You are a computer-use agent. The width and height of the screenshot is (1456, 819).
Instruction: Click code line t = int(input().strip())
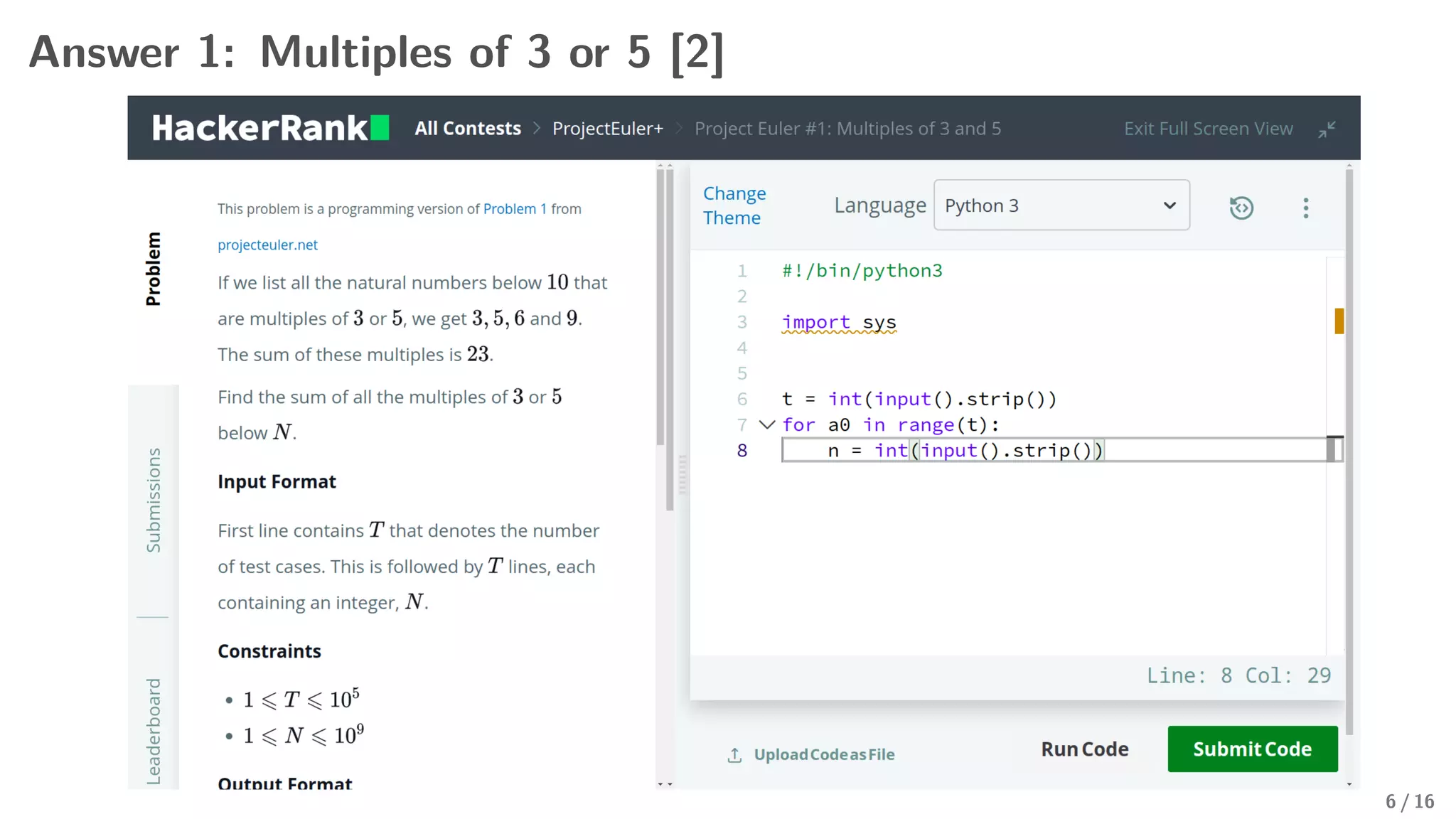[x=919, y=400]
